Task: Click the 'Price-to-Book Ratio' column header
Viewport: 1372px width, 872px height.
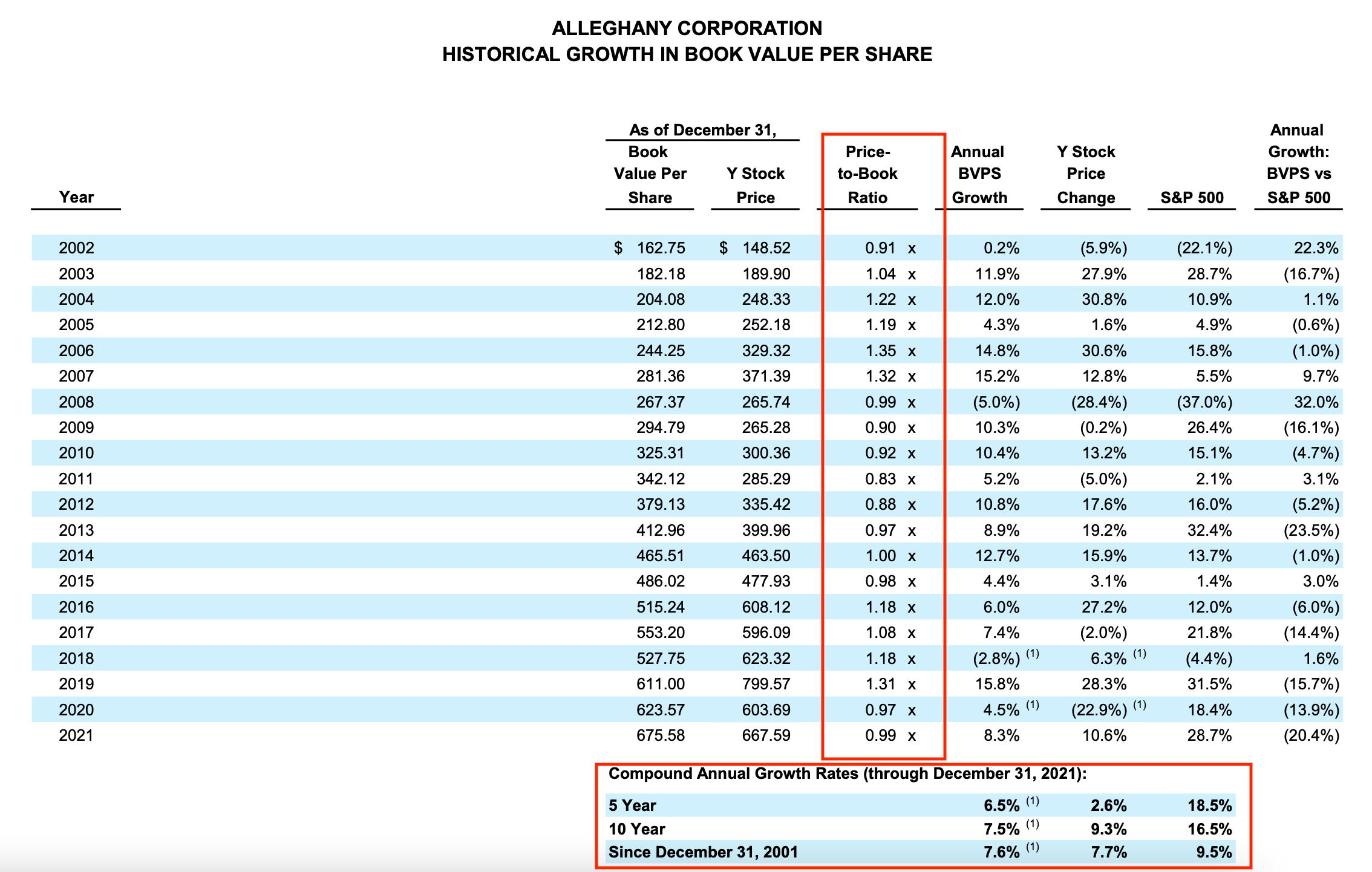Action: click(867, 175)
